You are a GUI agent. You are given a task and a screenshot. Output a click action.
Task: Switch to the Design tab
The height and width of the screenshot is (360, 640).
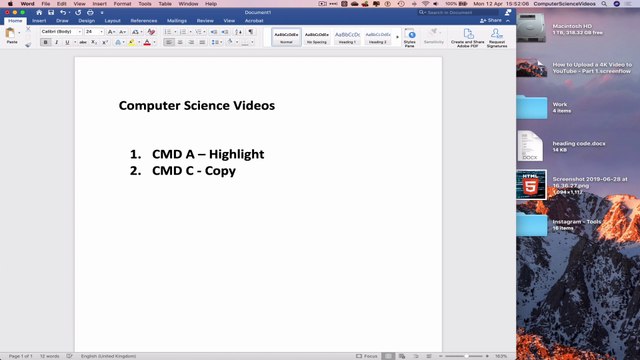(87, 21)
